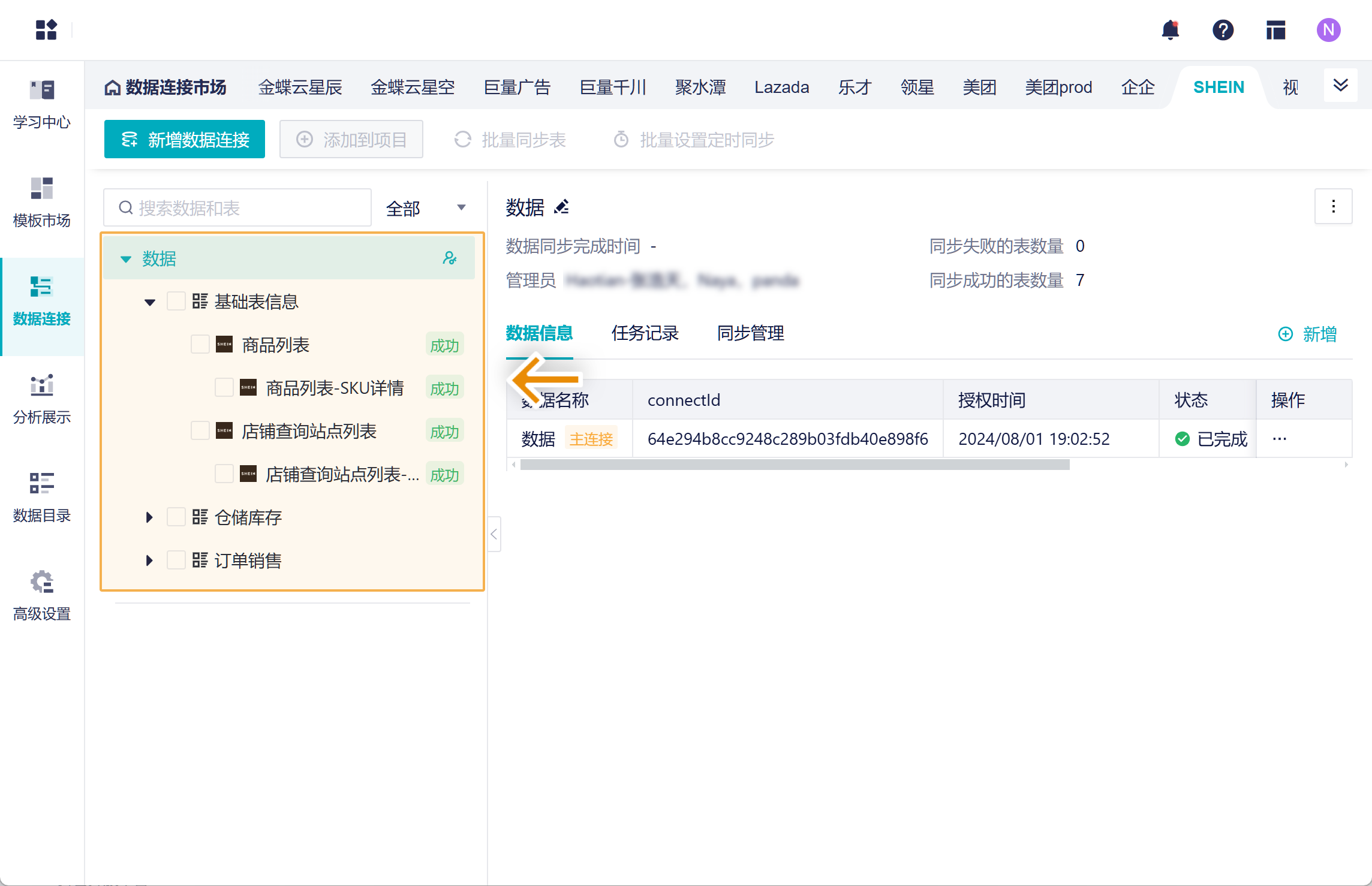This screenshot has height=886, width=1372.
Task: Open the vertical three-dot more menu
Action: click(x=1333, y=207)
